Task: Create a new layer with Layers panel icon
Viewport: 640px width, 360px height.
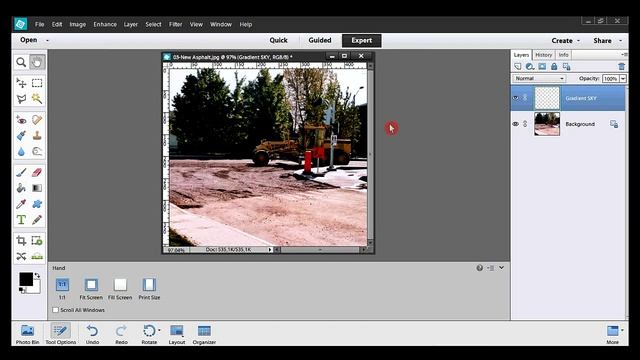Action: pos(518,67)
